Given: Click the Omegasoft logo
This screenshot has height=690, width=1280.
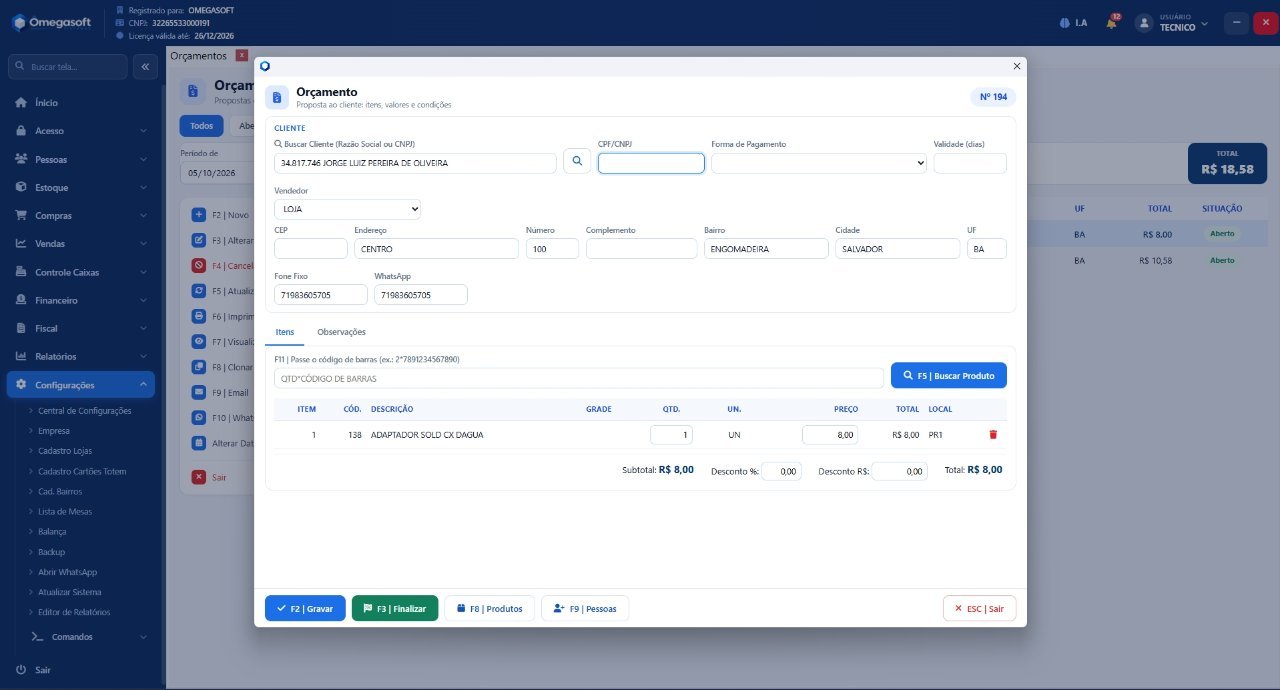Looking at the screenshot, I should tap(51, 22).
